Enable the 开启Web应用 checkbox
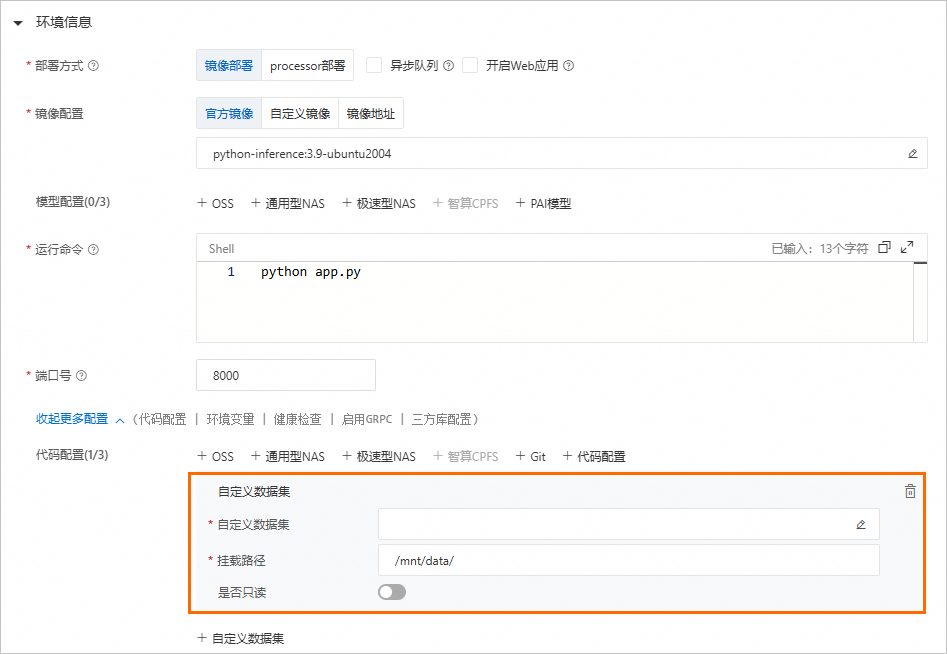This screenshot has height=654, width=947. click(x=470, y=65)
